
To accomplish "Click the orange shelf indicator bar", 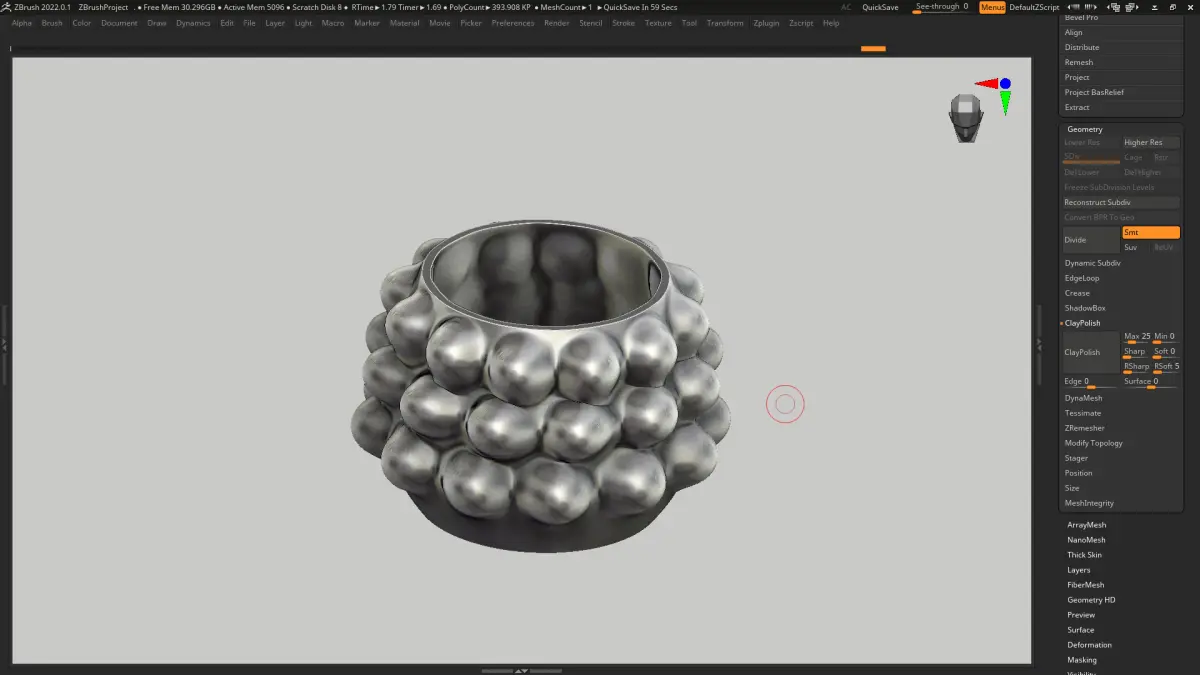I will pos(873,48).
